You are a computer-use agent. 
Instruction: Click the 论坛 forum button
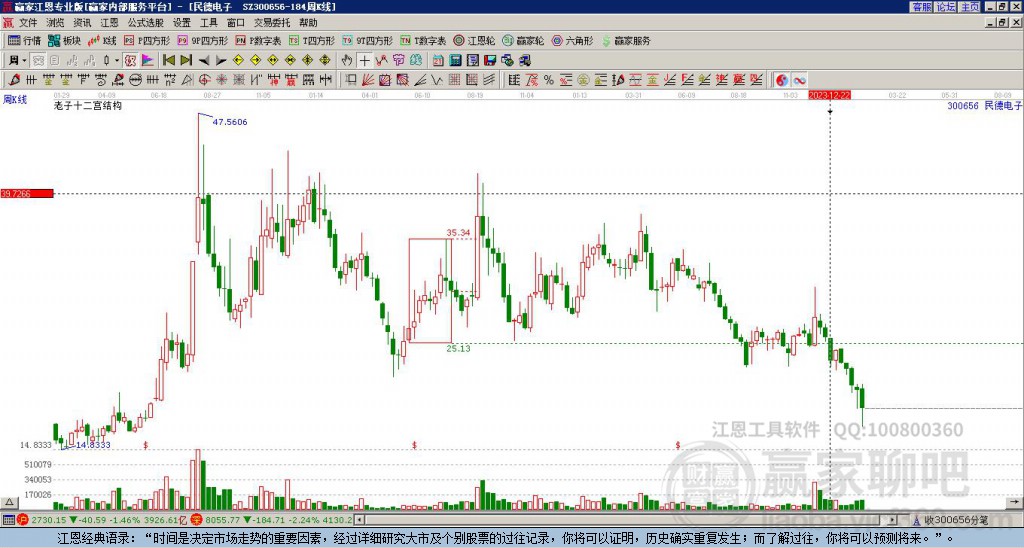[x=946, y=7]
